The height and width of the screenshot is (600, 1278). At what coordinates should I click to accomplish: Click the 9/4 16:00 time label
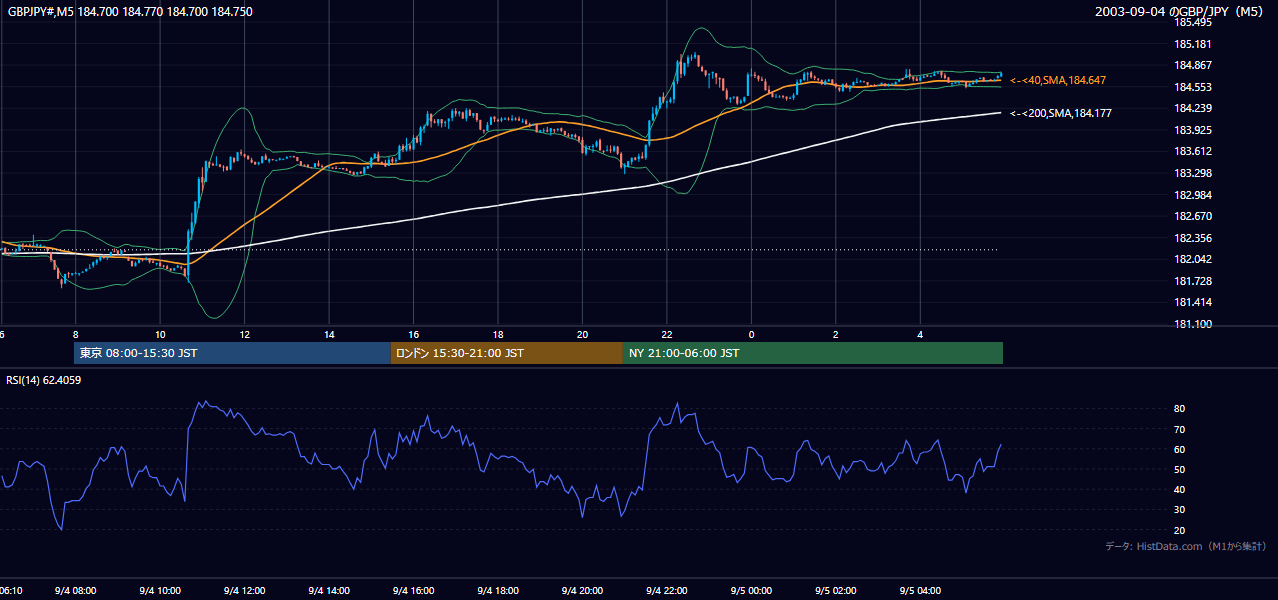(x=414, y=591)
